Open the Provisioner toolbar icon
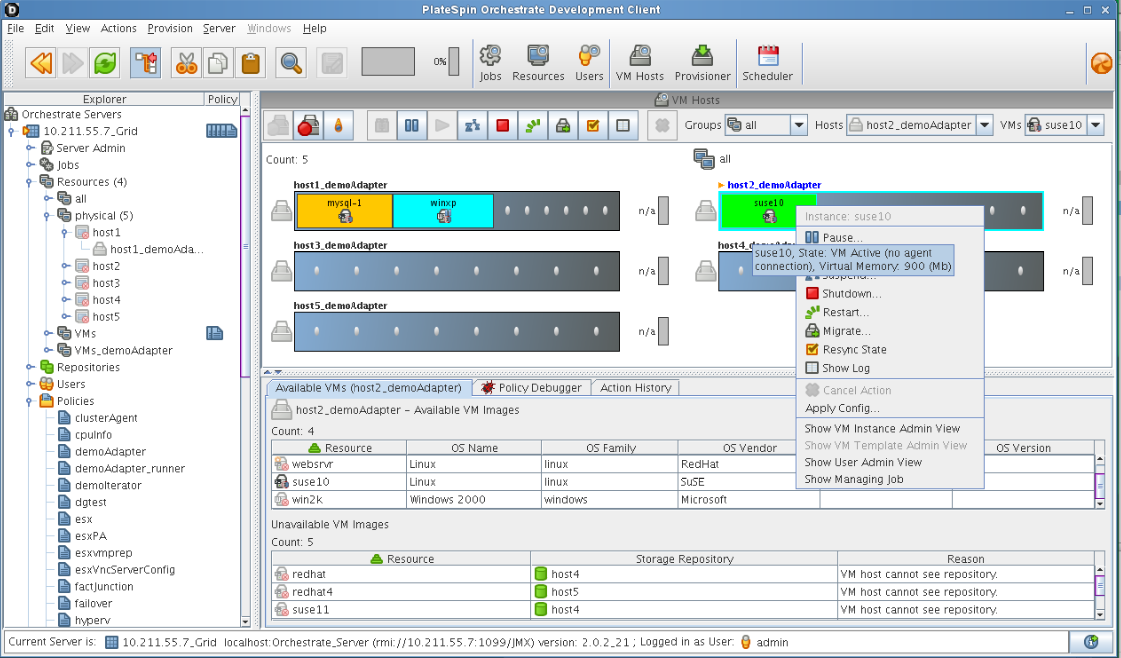Viewport: 1121px width, 658px height. point(702,62)
